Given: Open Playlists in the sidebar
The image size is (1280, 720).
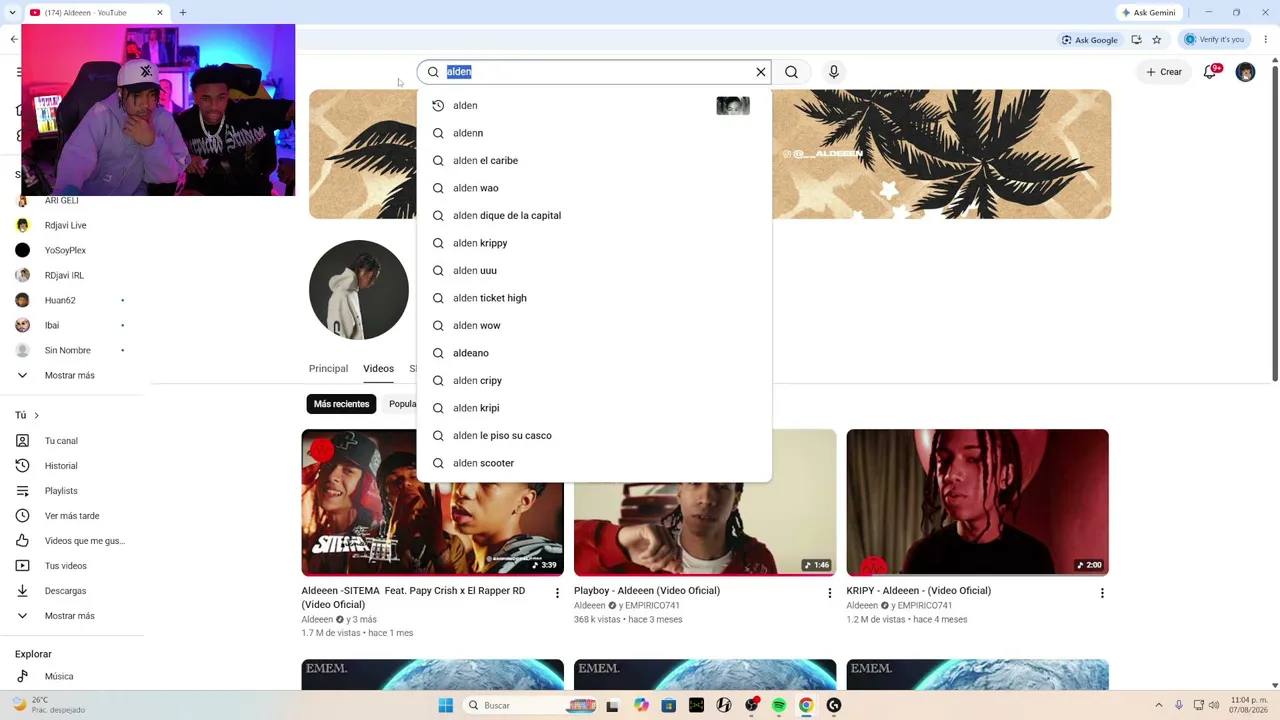Looking at the screenshot, I should (72, 491).
